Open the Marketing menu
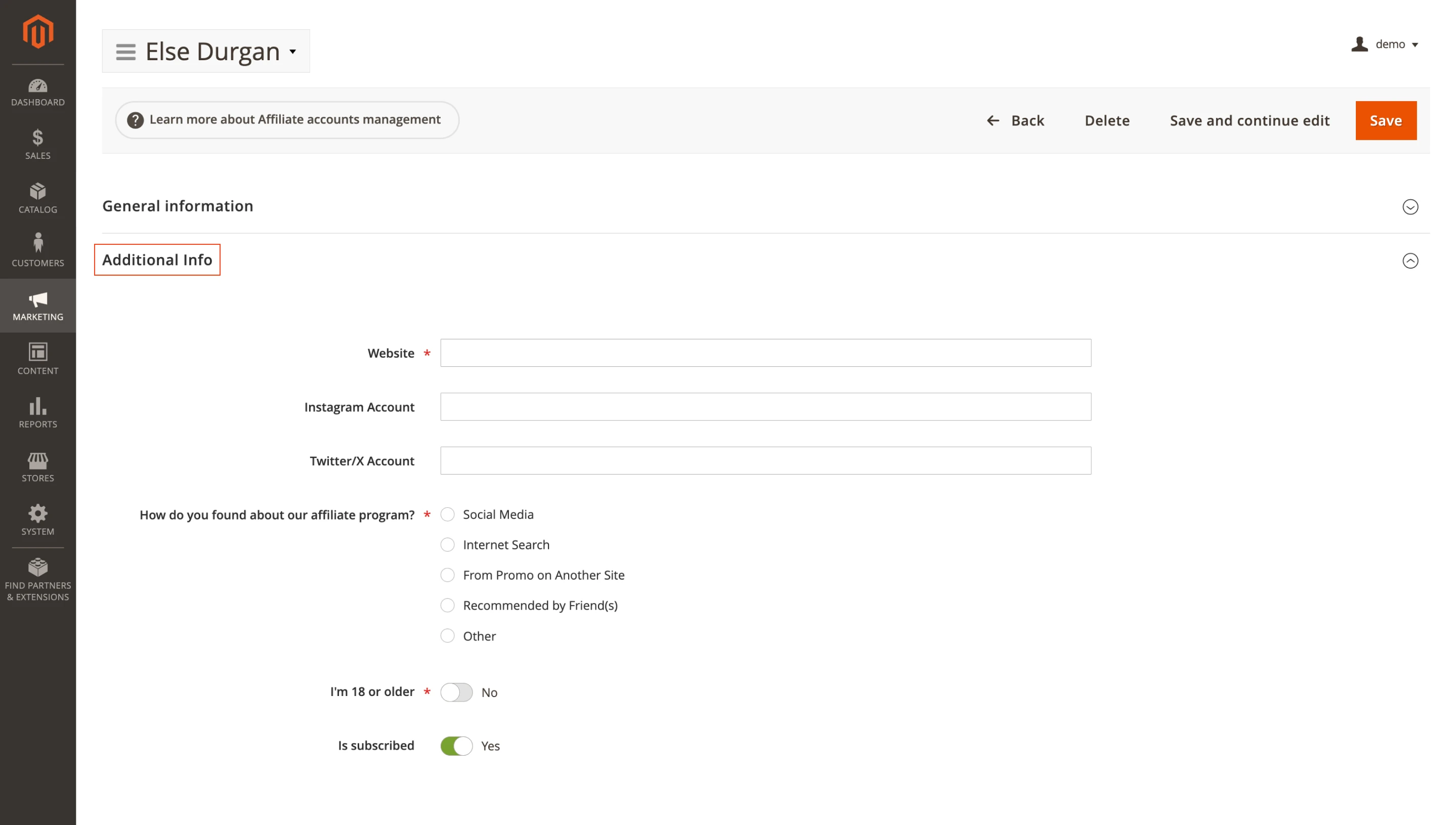The width and height of the screenshot is (1456, 825). tap(37, 305)
